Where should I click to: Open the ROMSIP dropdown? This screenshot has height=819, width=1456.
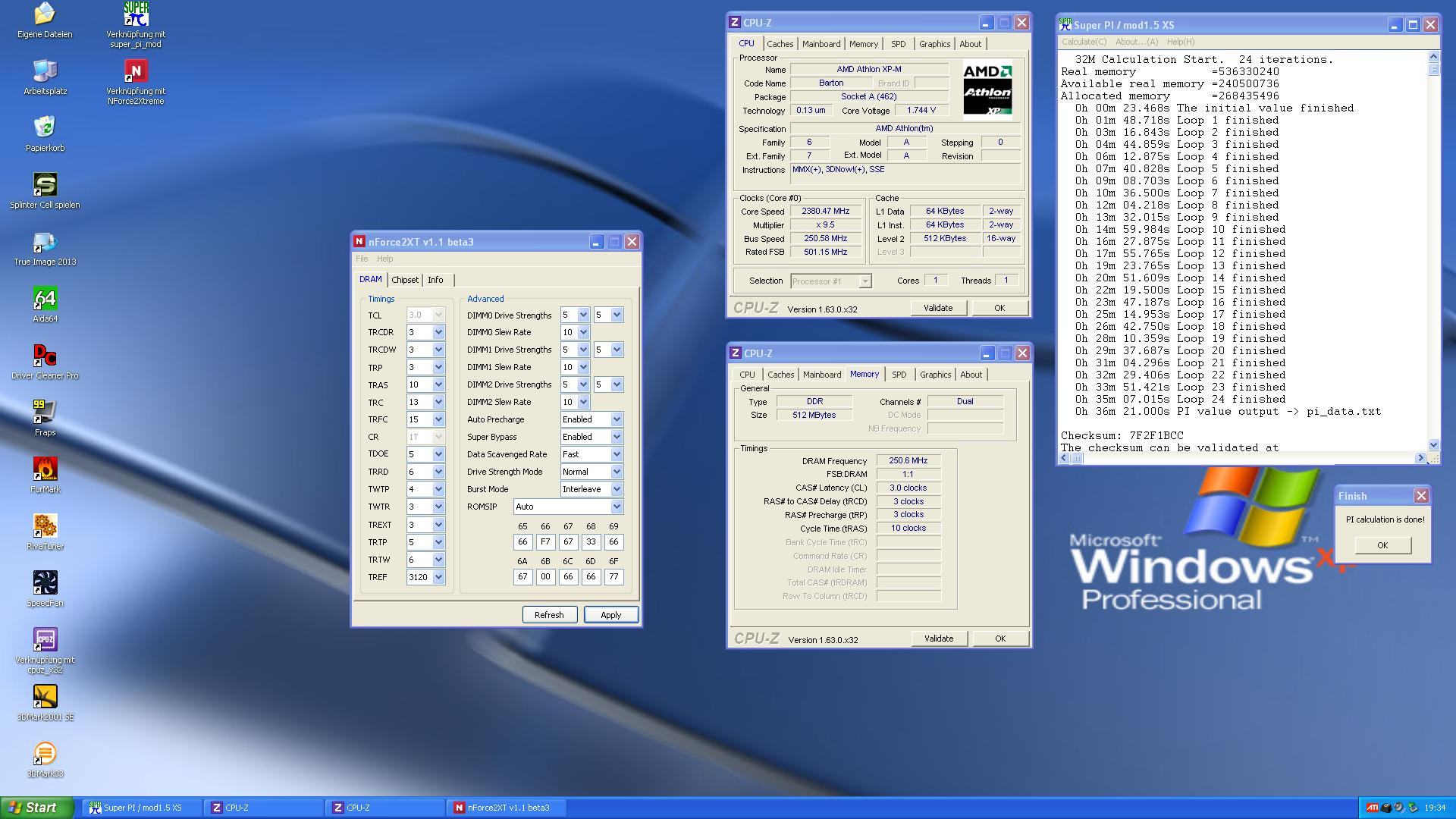[x=617, y=507]
